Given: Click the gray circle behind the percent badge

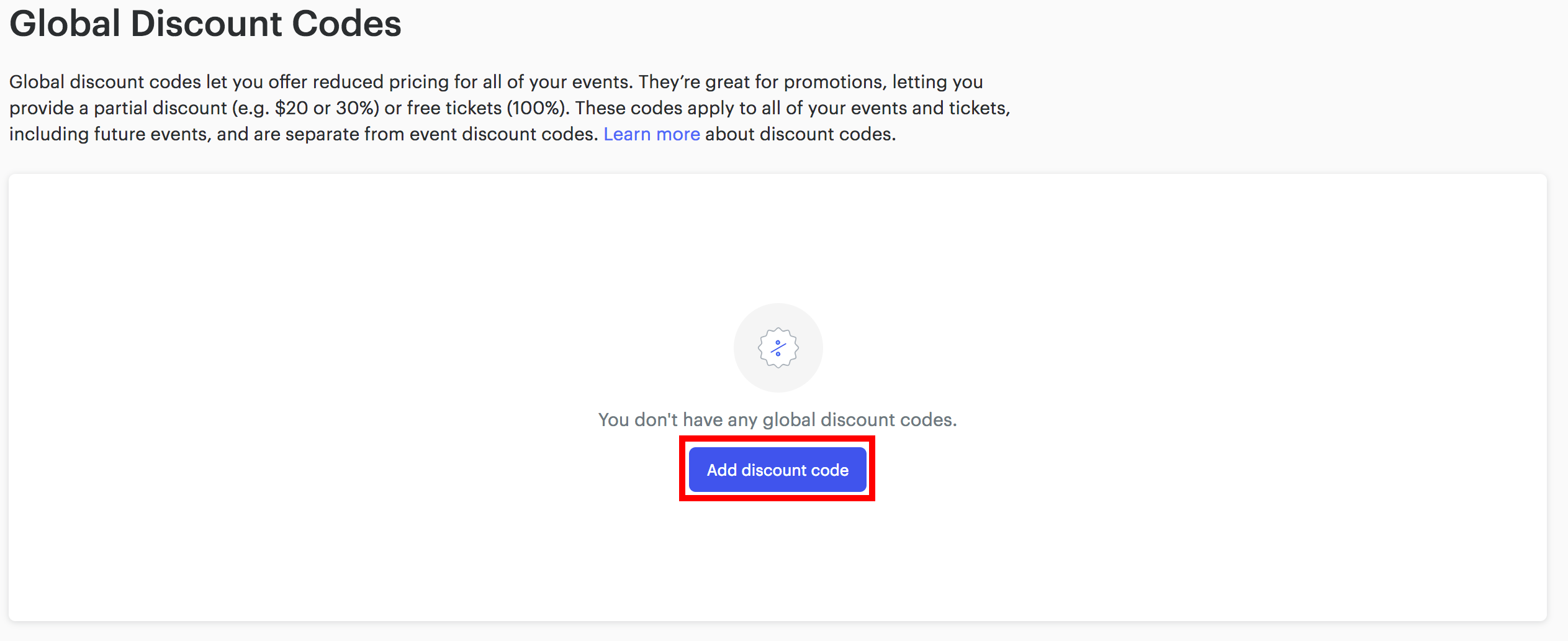Looking at the screenshot, I should click(x=778, y=348).
